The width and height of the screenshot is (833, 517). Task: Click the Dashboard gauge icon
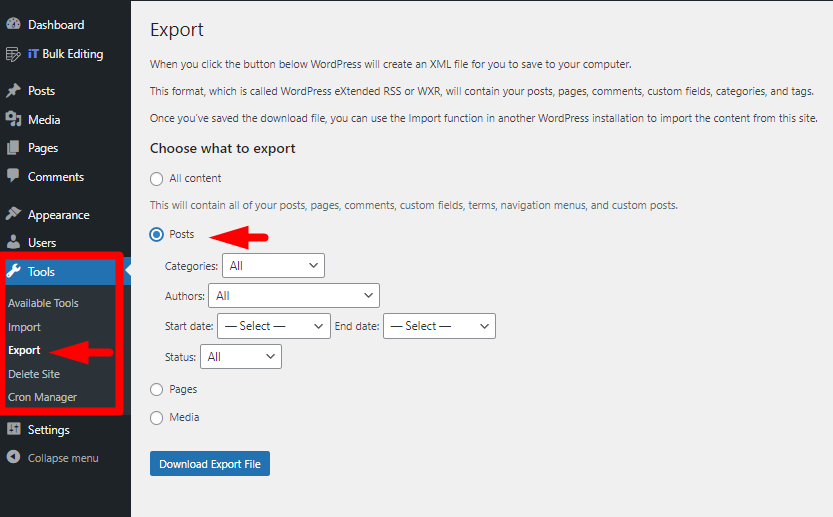13,24
